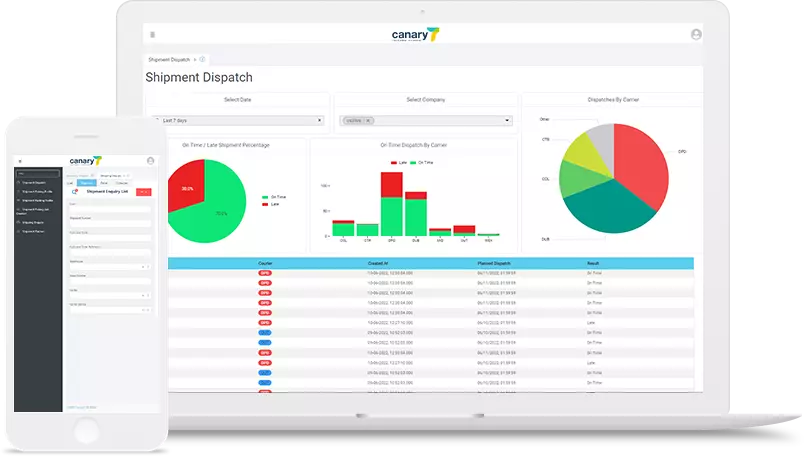804x456 pixels.
Task: Click the red button on phone enquiry list
Action: click(x=144, y=192)
